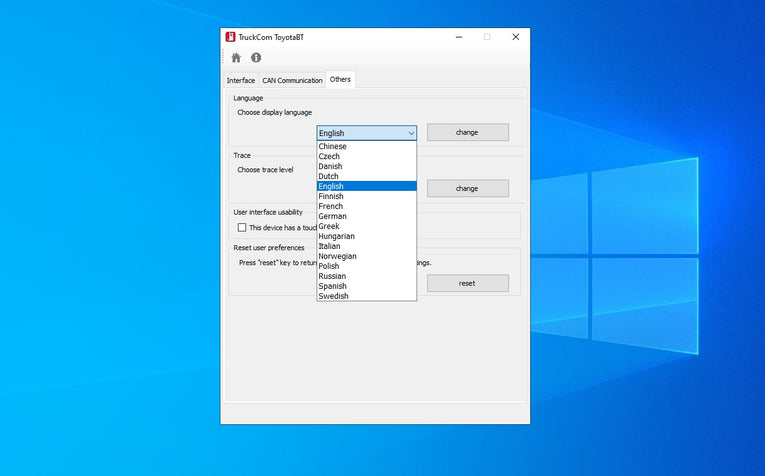Screen dimensions: 765x476
Task: Click the Info icon in toolbar
Action: coord(256,58)
